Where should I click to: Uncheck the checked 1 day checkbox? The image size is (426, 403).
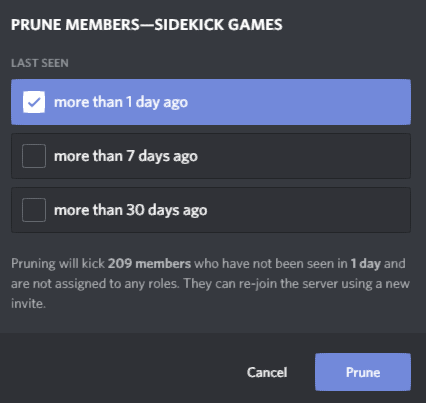[34, 102]
